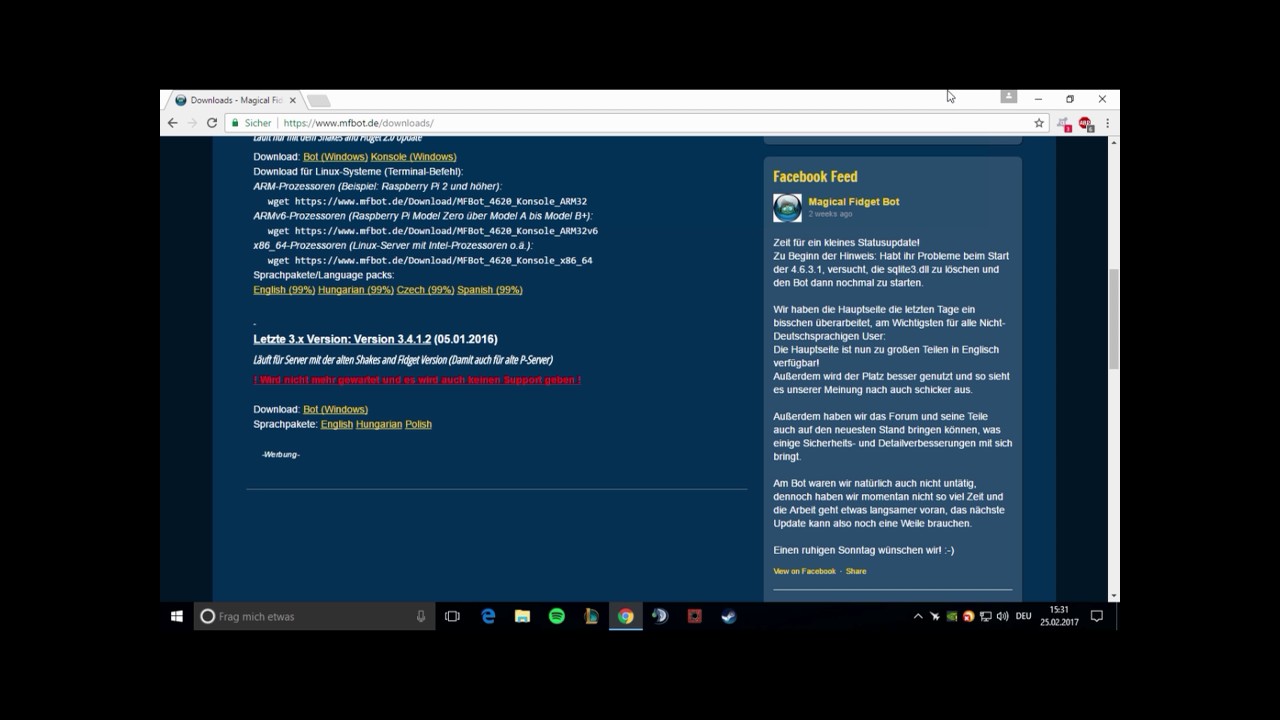Open the extension icon left of AdBlock

click(1064, 124)
